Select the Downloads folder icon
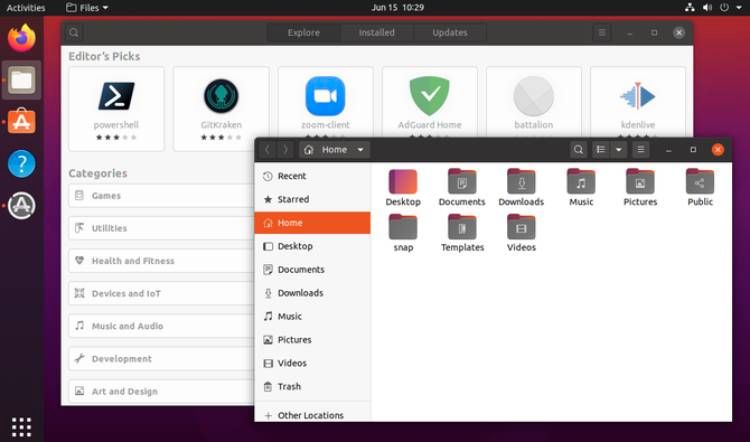This screenshot has width=750, height=442. point(521,182)
